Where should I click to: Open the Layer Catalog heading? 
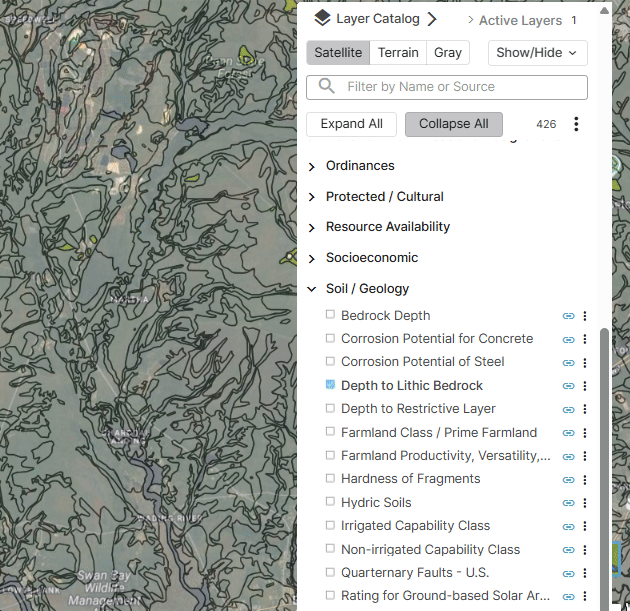coord(378,19)
